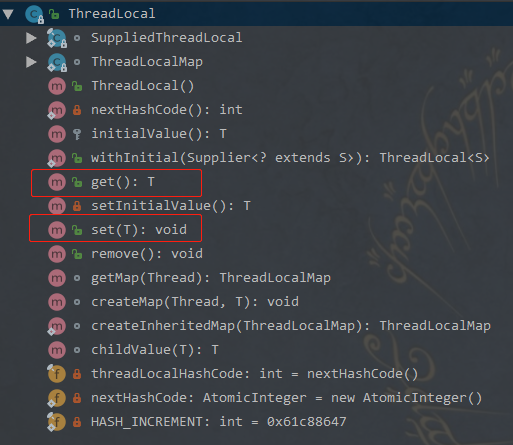Click the method icon beside get(): T
This screenshot has height=445, width=513.
[57, 182]
